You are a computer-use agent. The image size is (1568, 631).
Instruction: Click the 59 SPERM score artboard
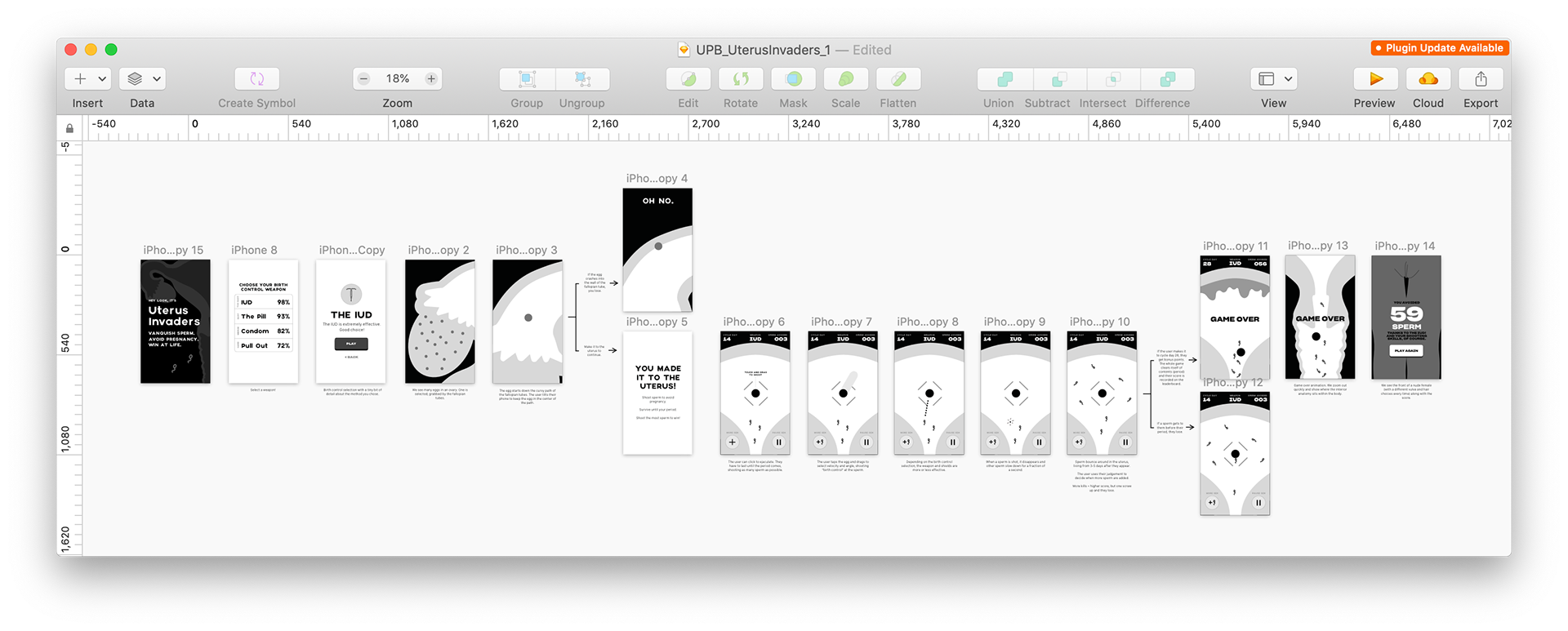tap(1406, 318)
